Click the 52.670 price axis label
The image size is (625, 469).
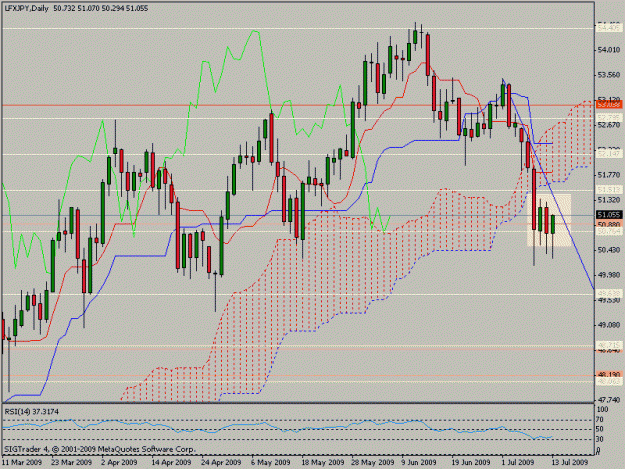pos(609,125)
